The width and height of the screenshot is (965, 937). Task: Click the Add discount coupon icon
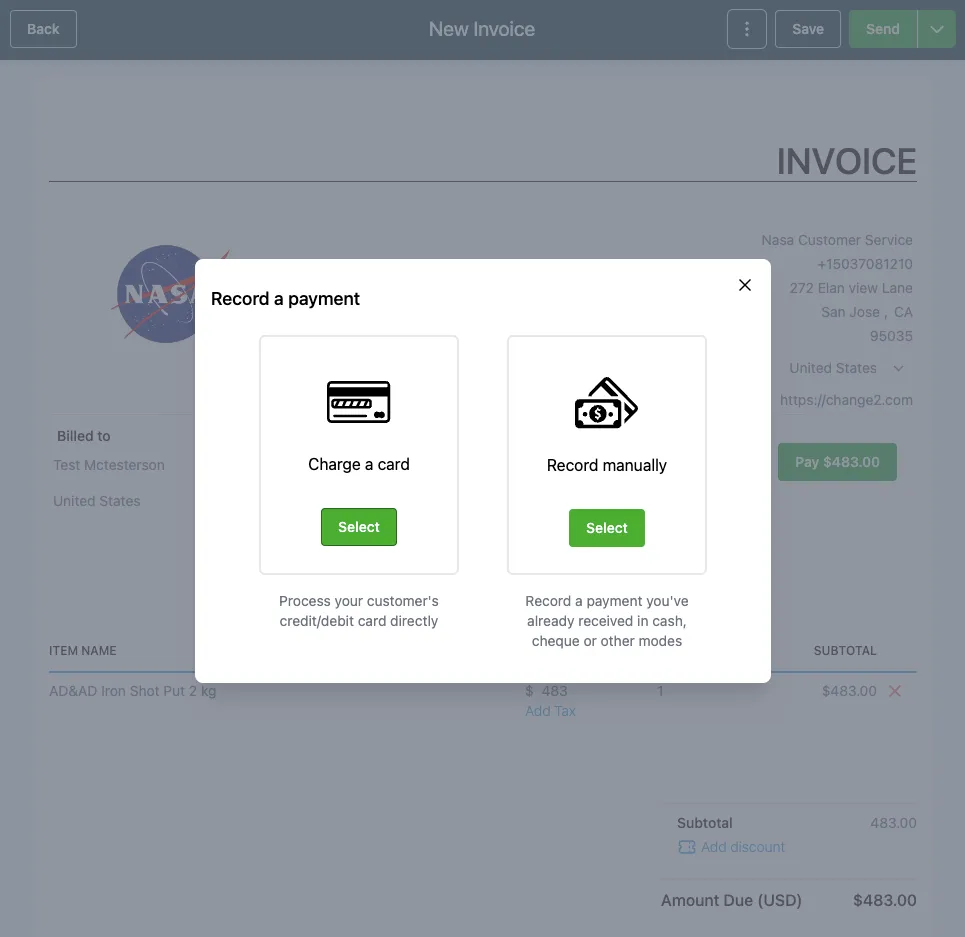click(686, 847)
